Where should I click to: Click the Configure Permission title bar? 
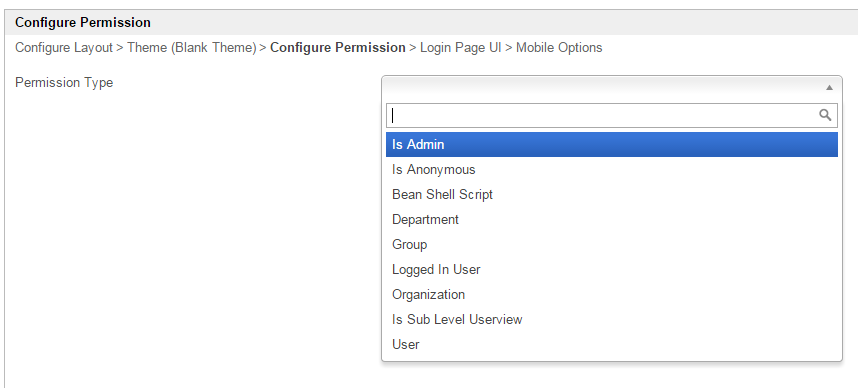[431, 22]
